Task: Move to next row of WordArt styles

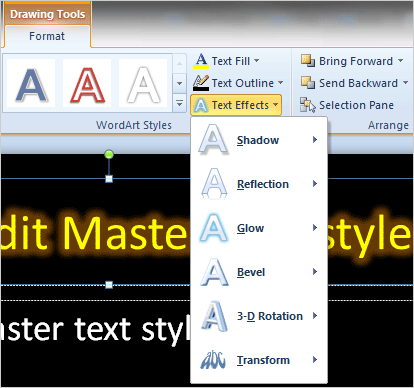Action: [x=179, y=83]
